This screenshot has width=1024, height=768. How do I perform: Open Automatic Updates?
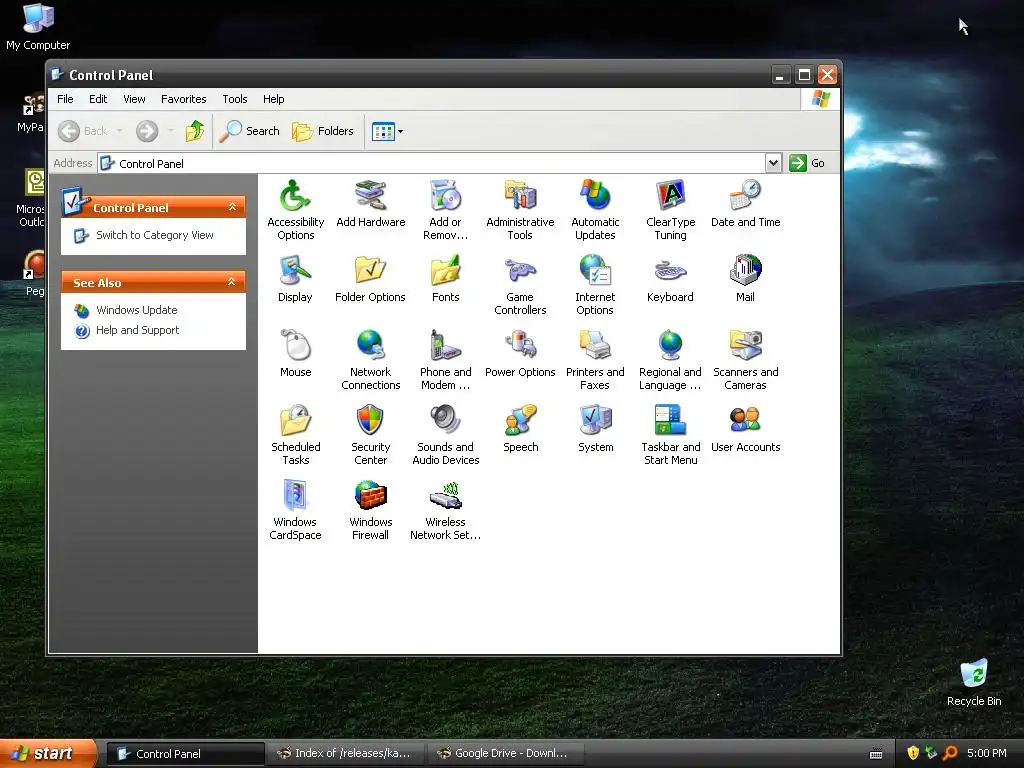tap(595, 210)
